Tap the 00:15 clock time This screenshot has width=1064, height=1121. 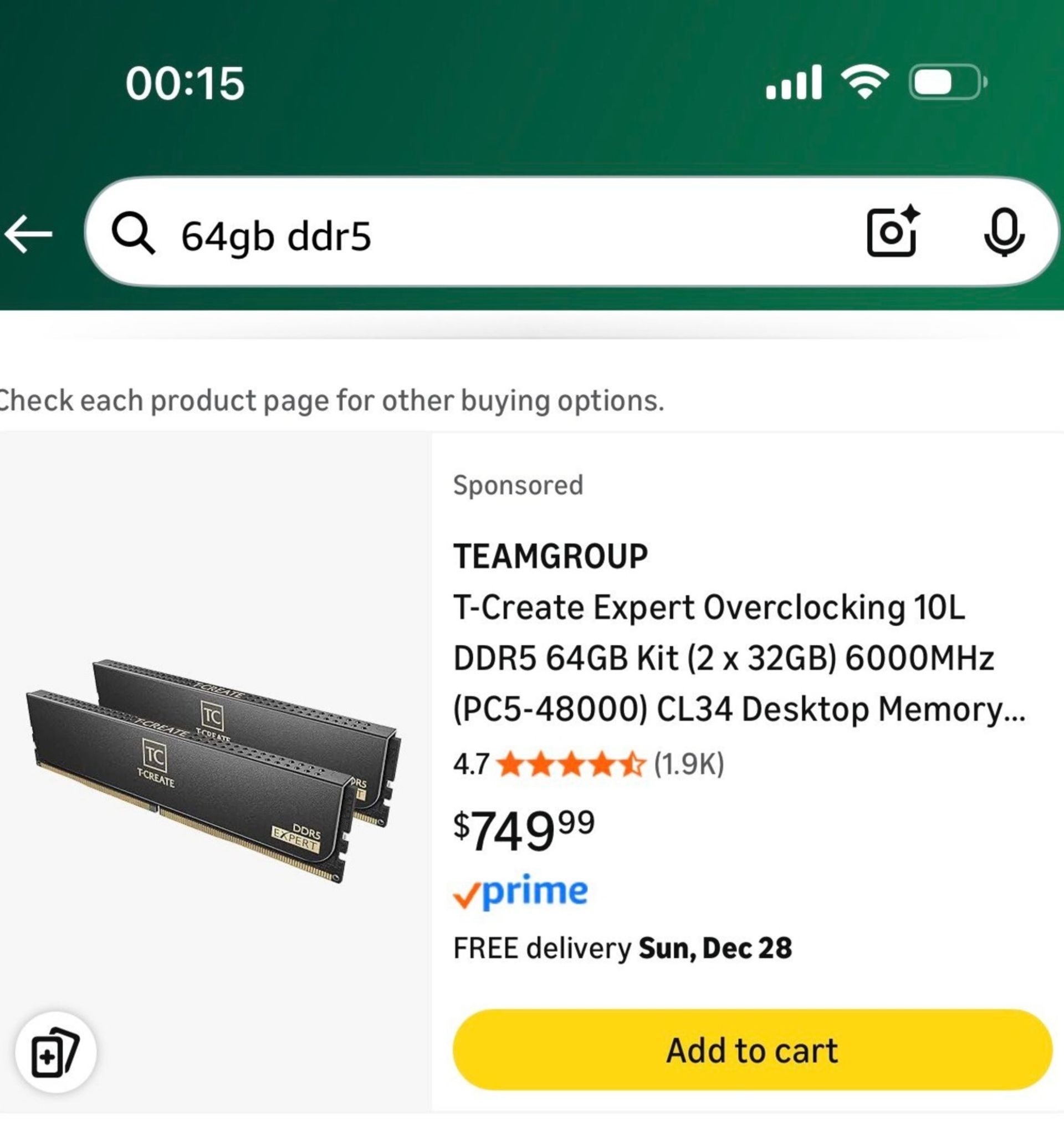[185, 84]
